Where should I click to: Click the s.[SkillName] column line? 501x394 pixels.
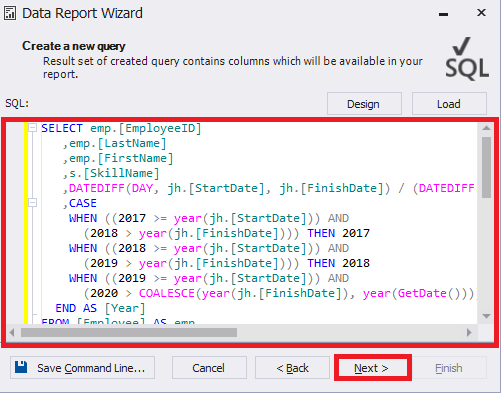111,173
